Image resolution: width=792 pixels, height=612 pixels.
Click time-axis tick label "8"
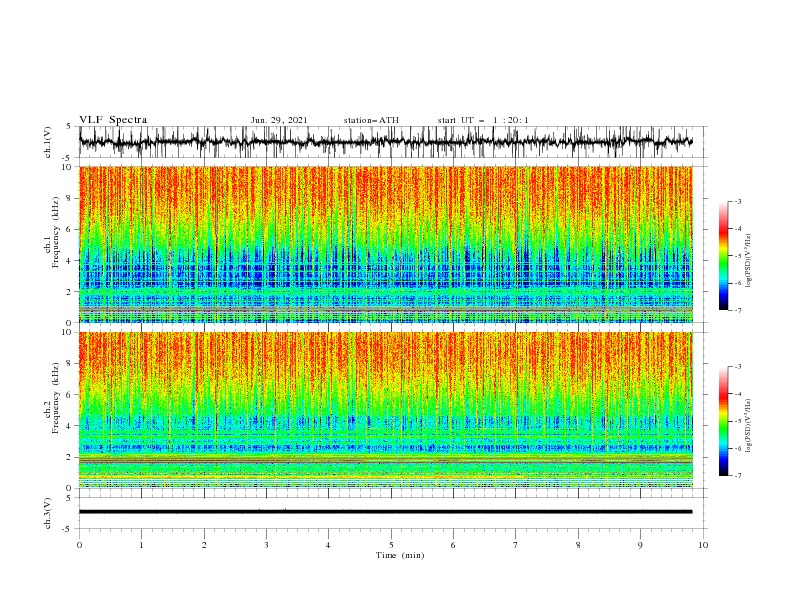578,545
